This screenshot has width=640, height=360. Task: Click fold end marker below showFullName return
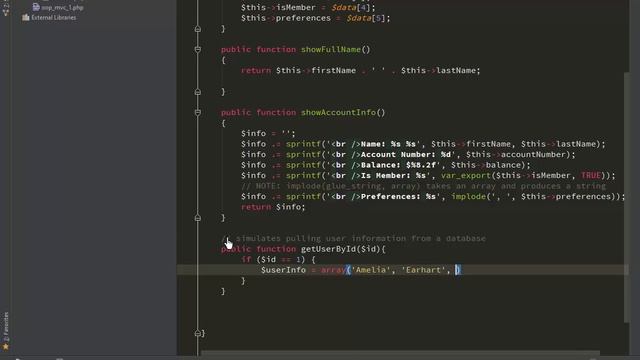198,92
